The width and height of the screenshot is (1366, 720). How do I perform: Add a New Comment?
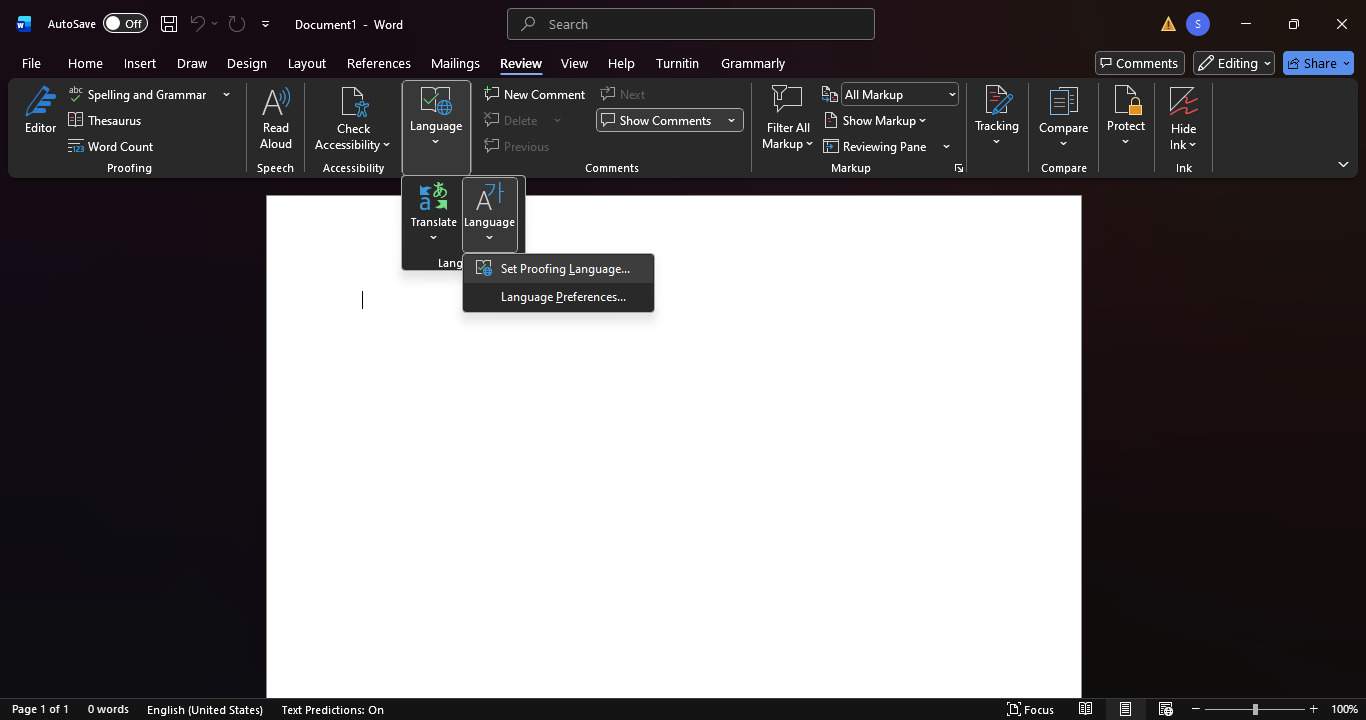pyautogui.click(x=534, y=95)
